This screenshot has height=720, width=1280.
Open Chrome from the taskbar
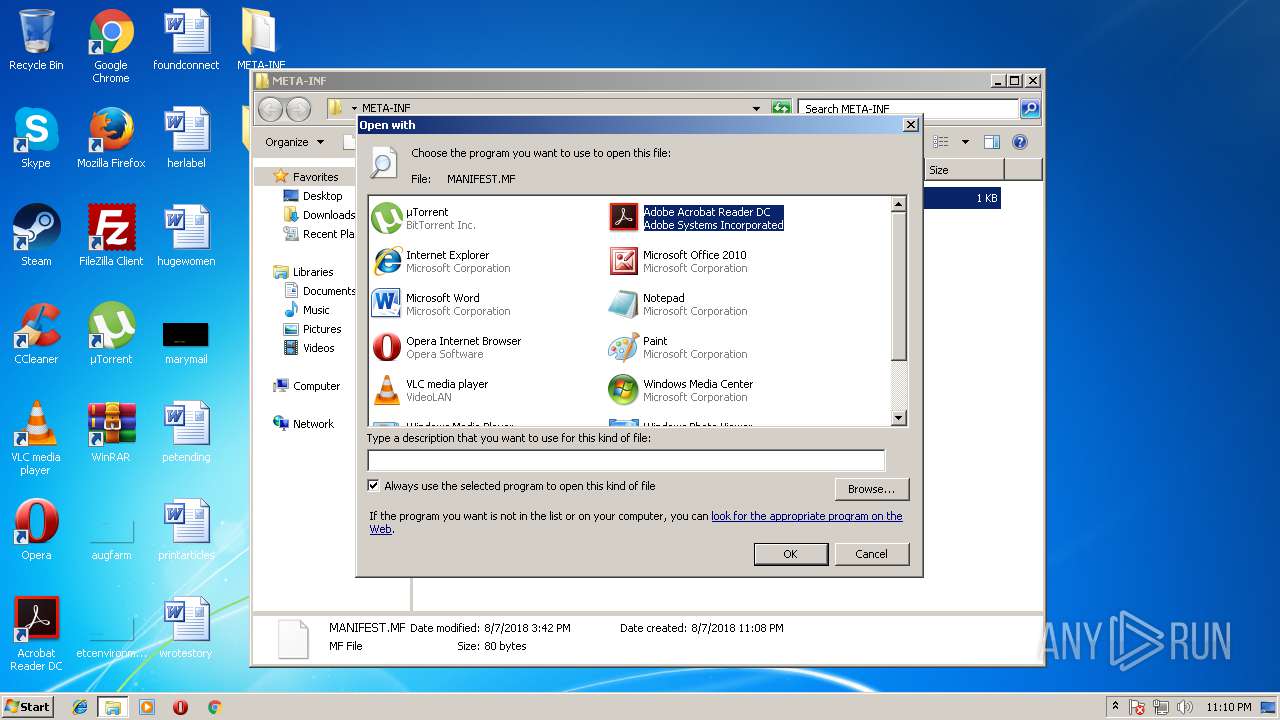coord(214,707)
